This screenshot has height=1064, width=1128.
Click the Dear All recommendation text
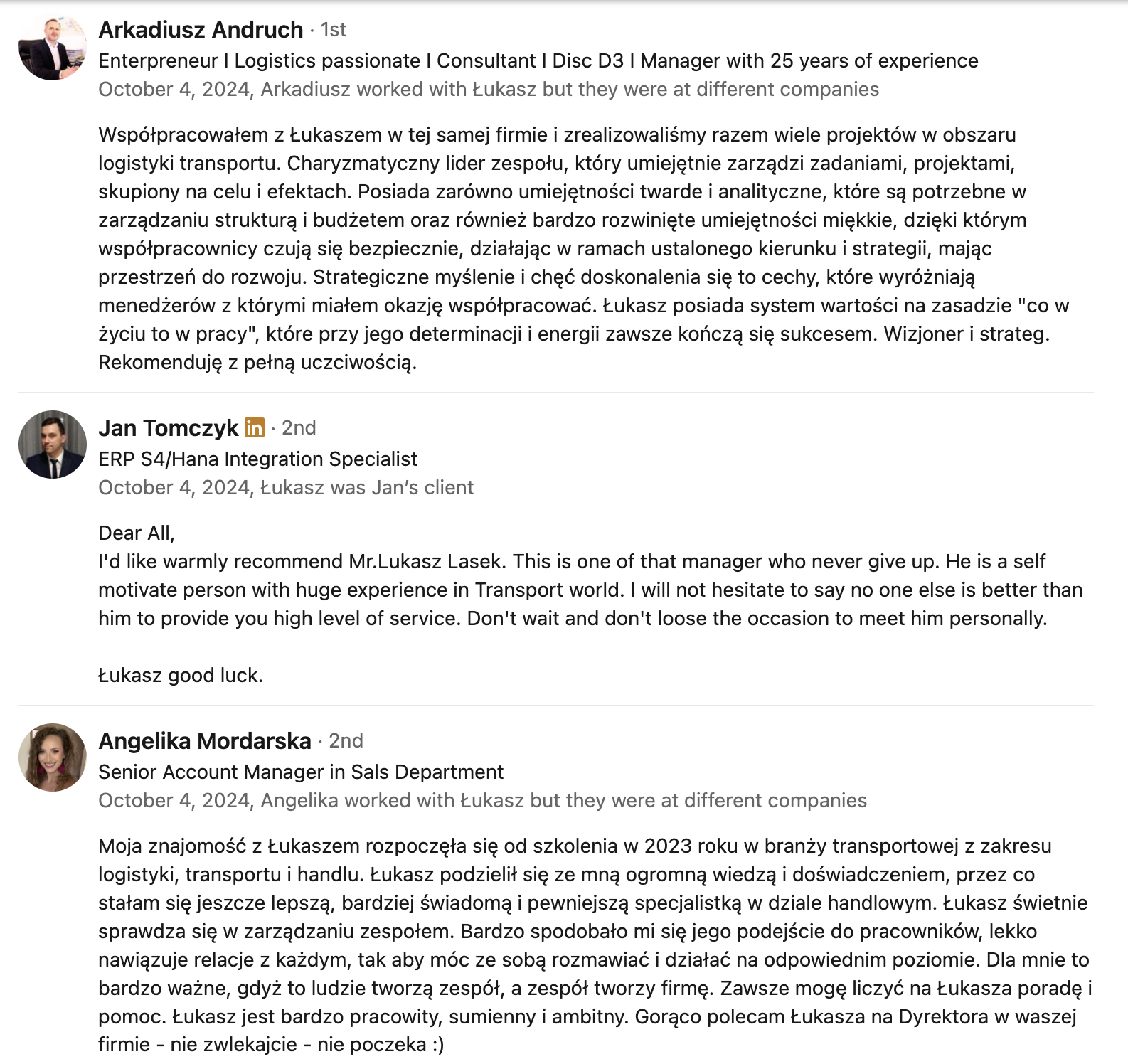pyautogui.click(x=590, y=576)
